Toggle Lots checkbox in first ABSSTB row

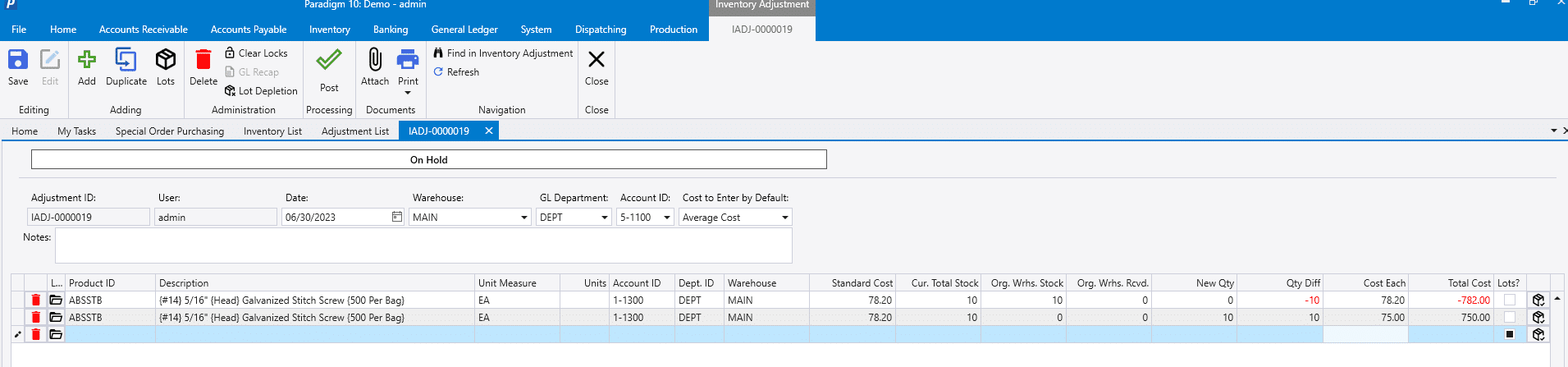pos(1509,300)
